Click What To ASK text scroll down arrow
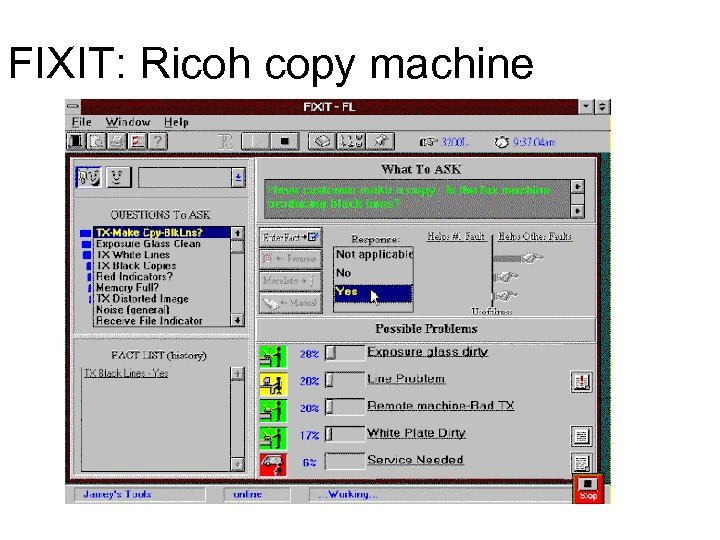 click(577, 211)
